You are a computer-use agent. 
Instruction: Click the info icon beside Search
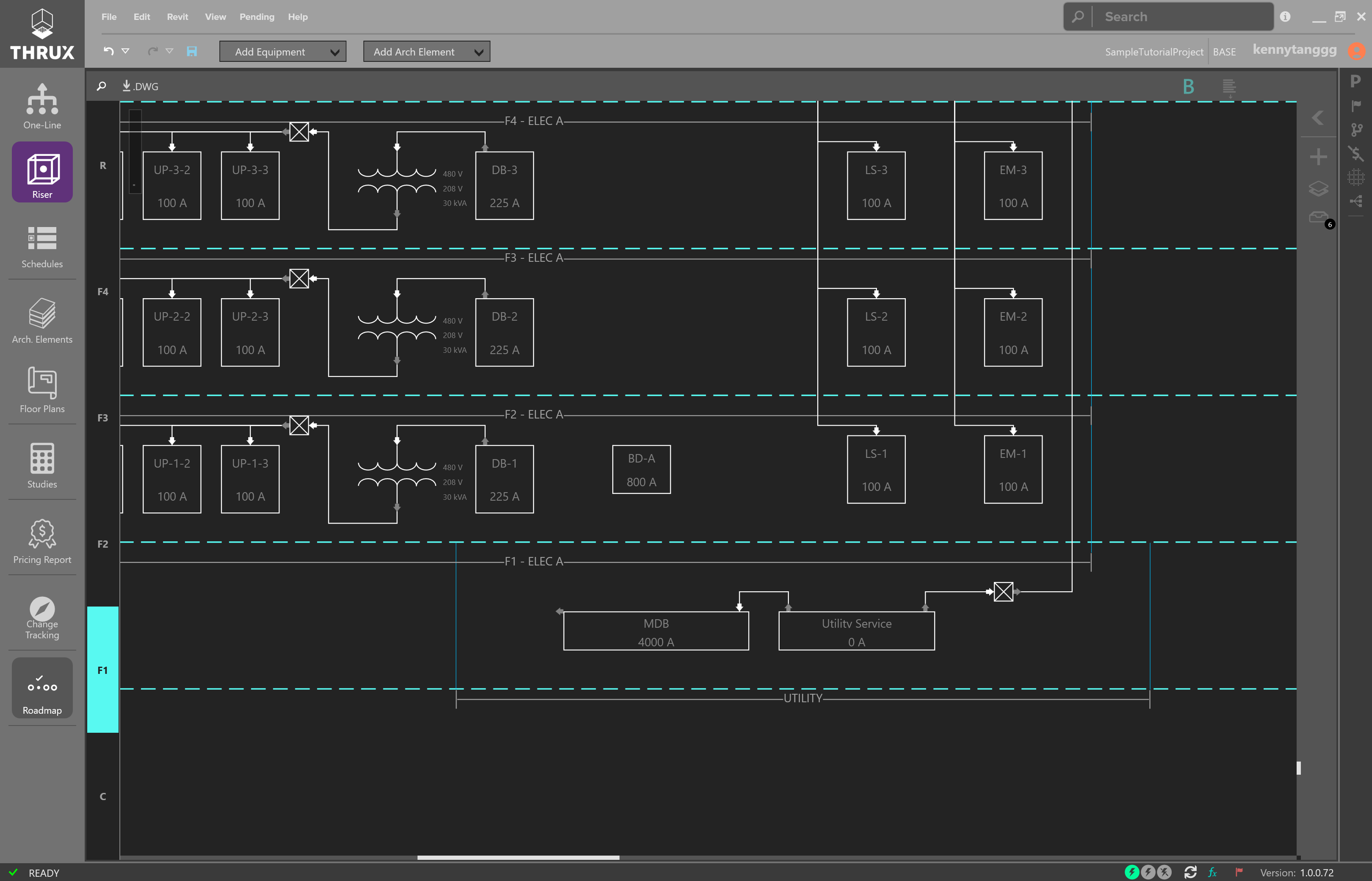[1285, 17]
